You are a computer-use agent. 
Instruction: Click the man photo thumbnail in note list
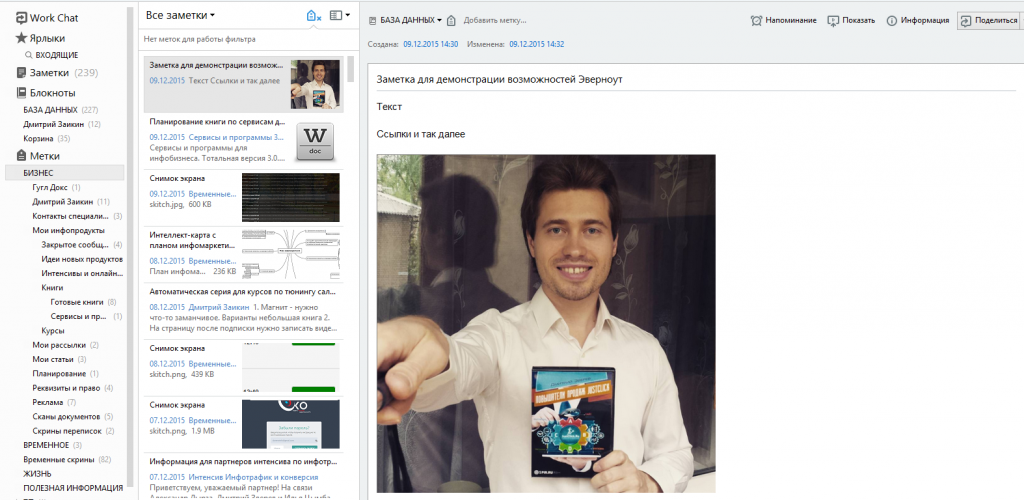(x=315, y=84)
